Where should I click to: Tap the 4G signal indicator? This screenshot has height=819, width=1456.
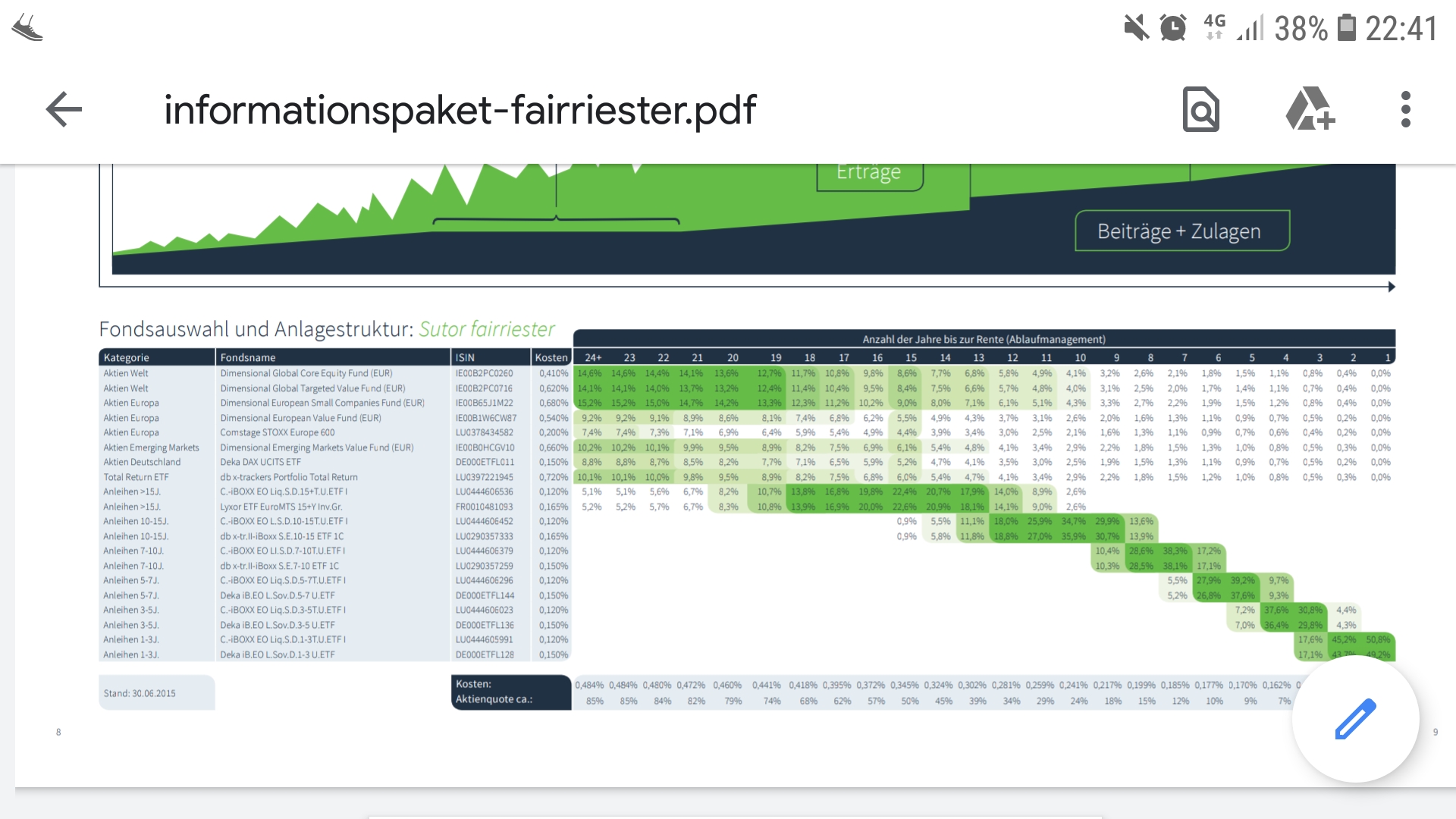(1214, 28)
